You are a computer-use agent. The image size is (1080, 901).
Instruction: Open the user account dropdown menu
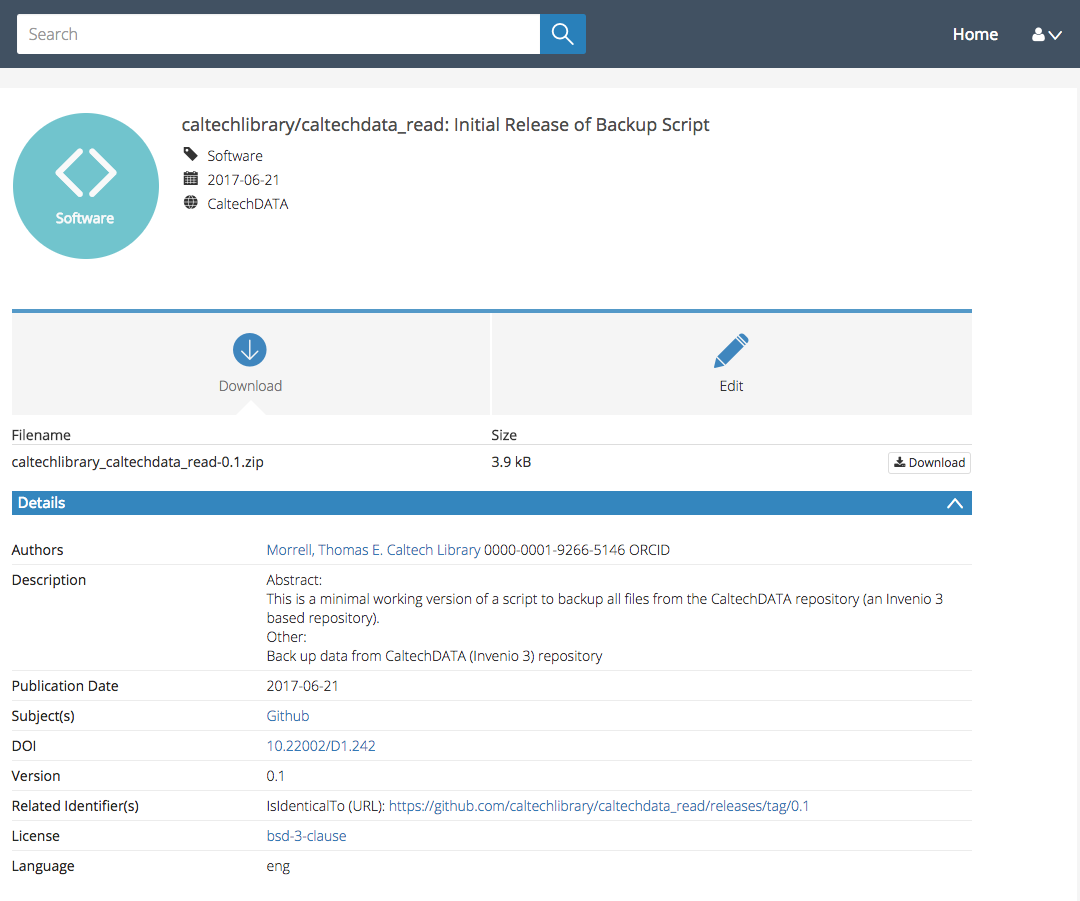click(x=1046, y=34)
